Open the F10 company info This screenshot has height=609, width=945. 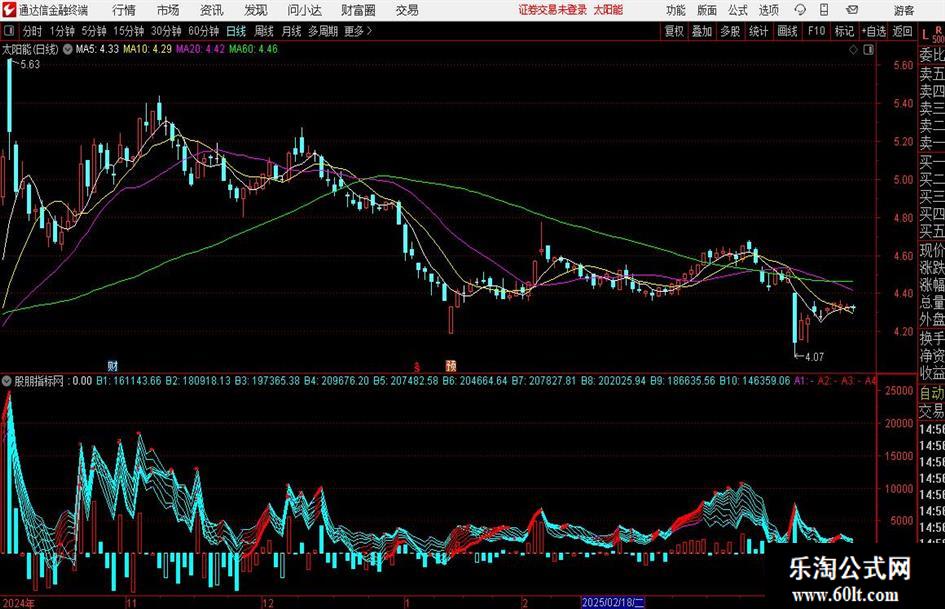[x=816, y=31]
